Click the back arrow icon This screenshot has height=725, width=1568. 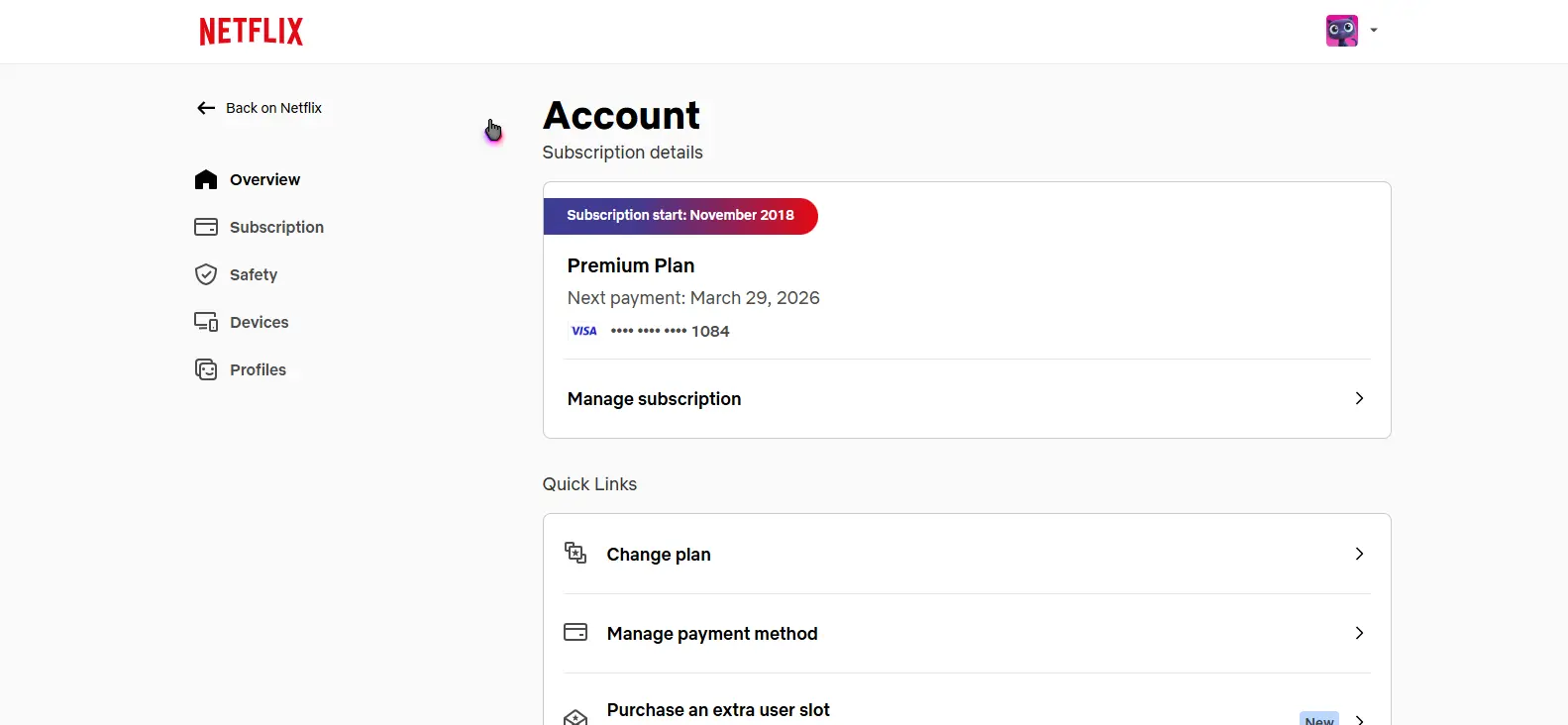coord(206,108)
